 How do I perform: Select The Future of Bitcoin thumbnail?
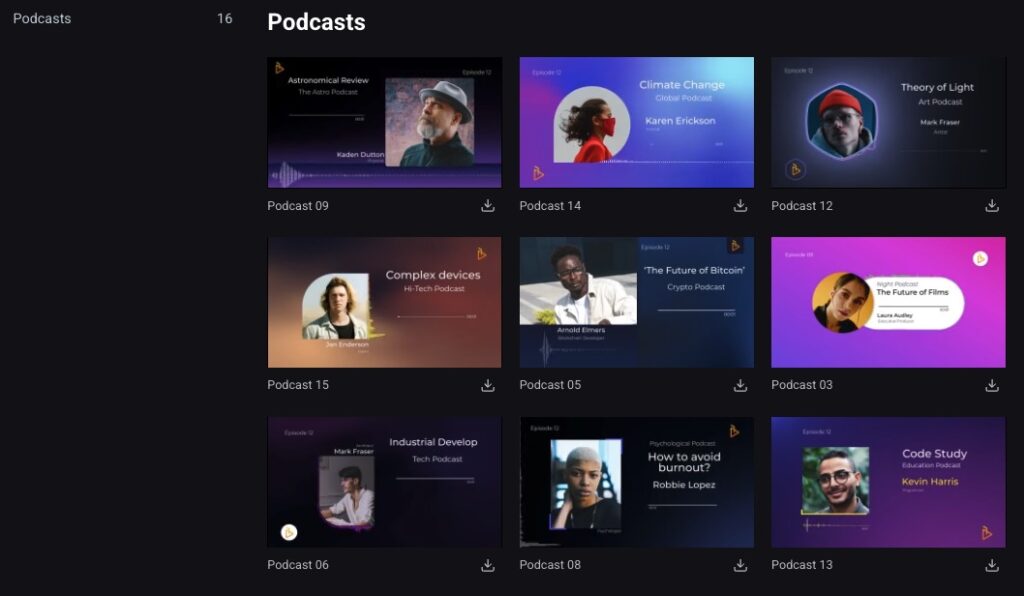(x=636, y=302)
